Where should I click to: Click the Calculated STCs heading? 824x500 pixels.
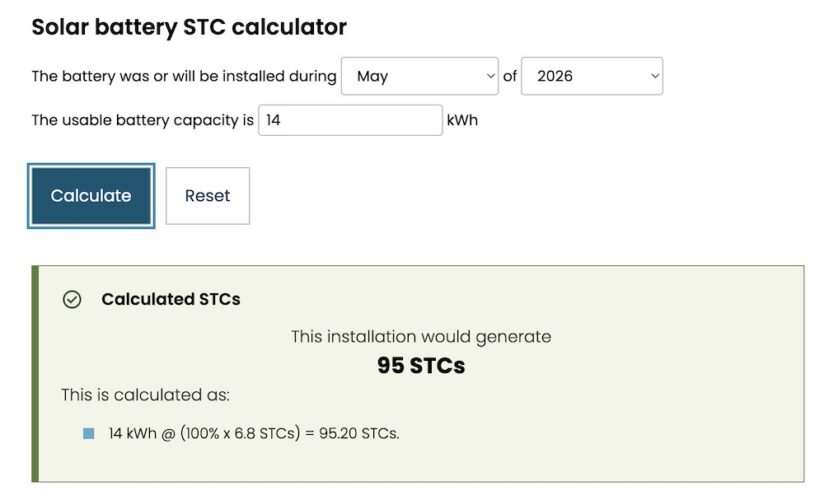point(171,299)
